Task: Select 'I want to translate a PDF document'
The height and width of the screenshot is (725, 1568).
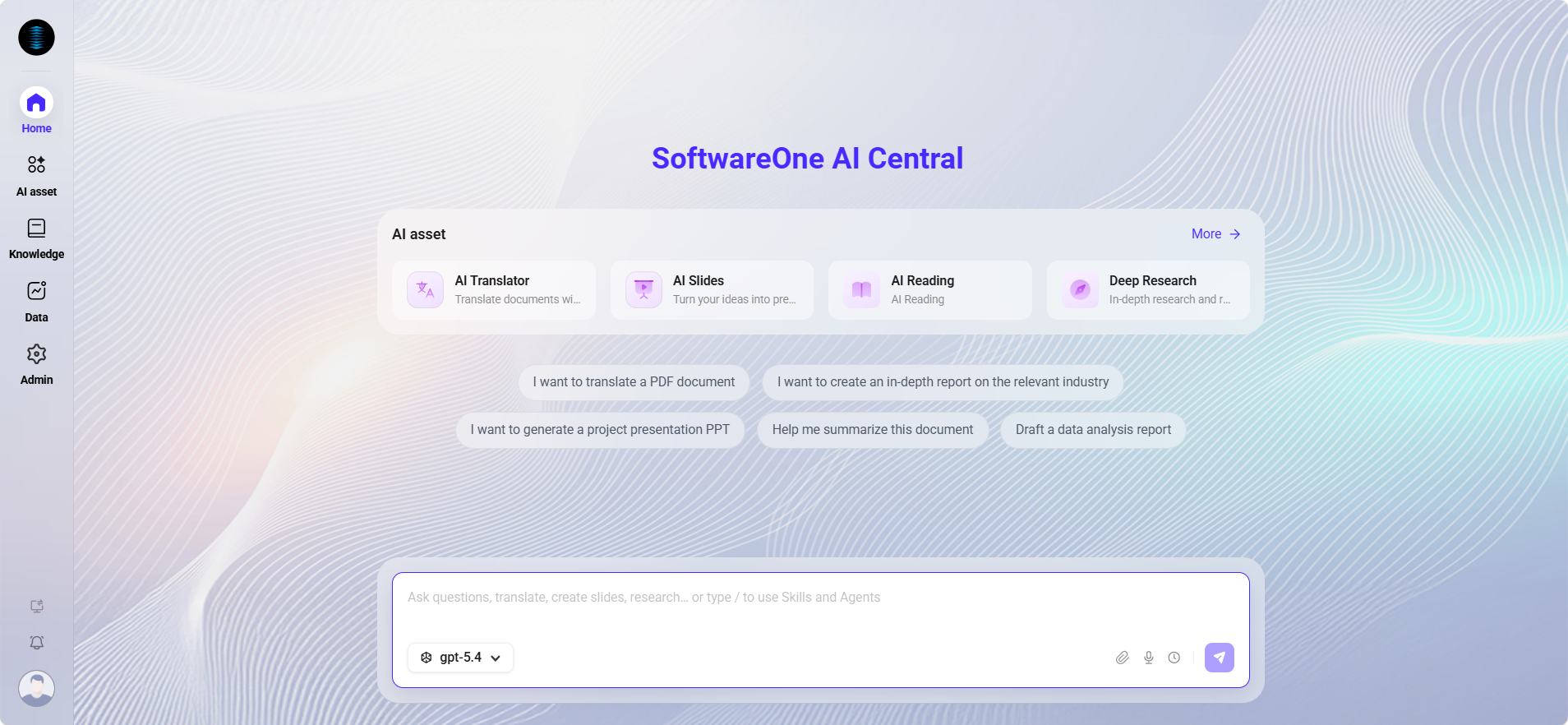Action: (x=634, y=382)
